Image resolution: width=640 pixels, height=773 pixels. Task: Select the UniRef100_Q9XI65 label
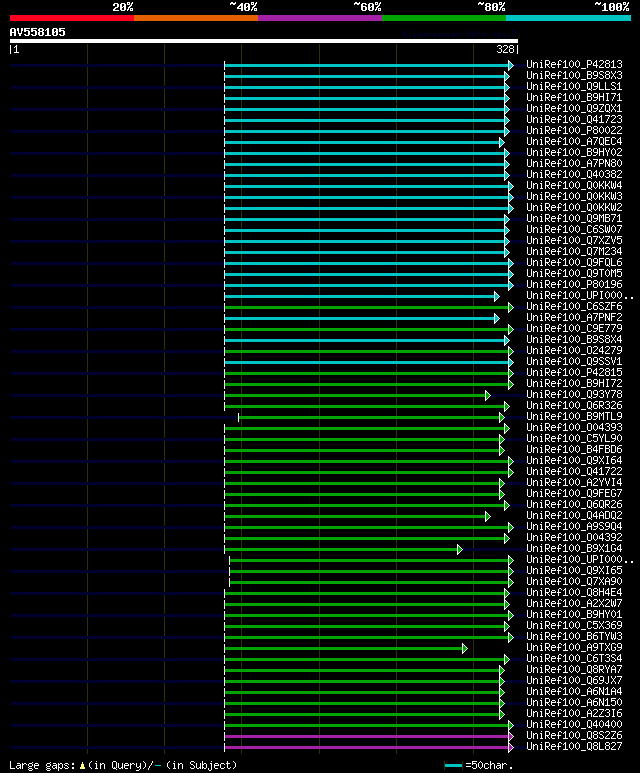point(574,571)
